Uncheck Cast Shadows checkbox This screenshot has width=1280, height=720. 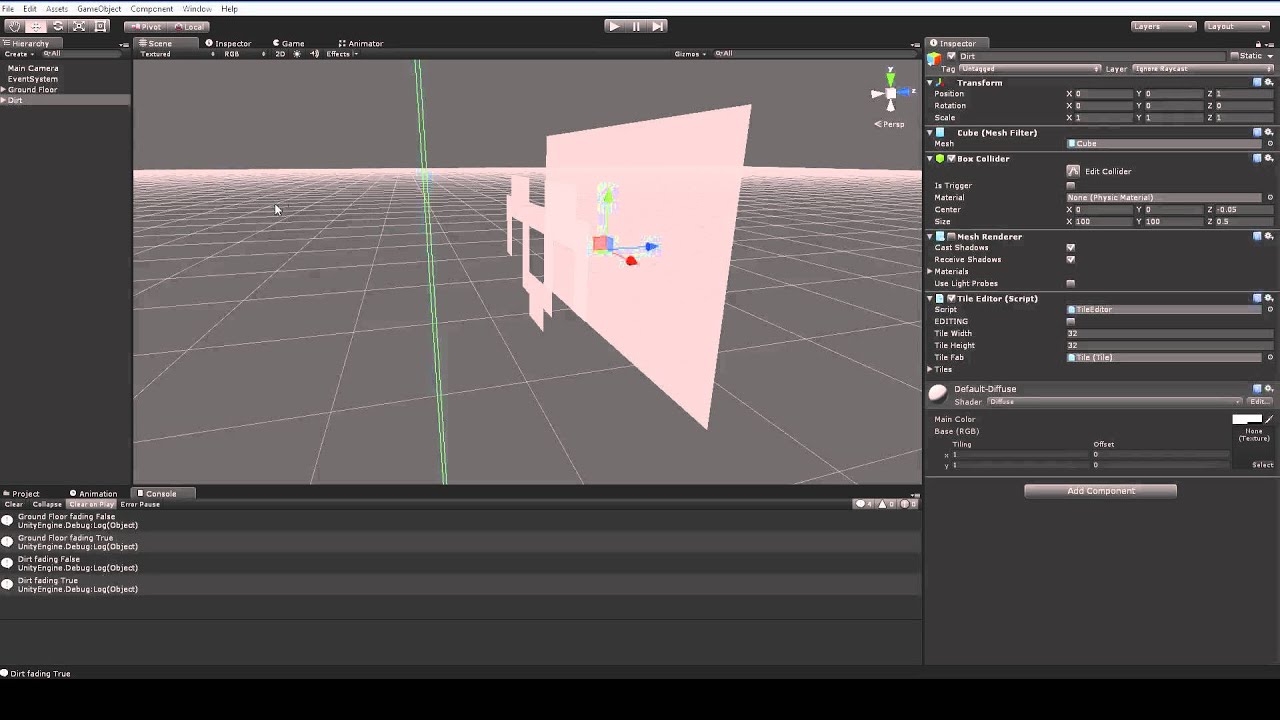(1071, 247)
